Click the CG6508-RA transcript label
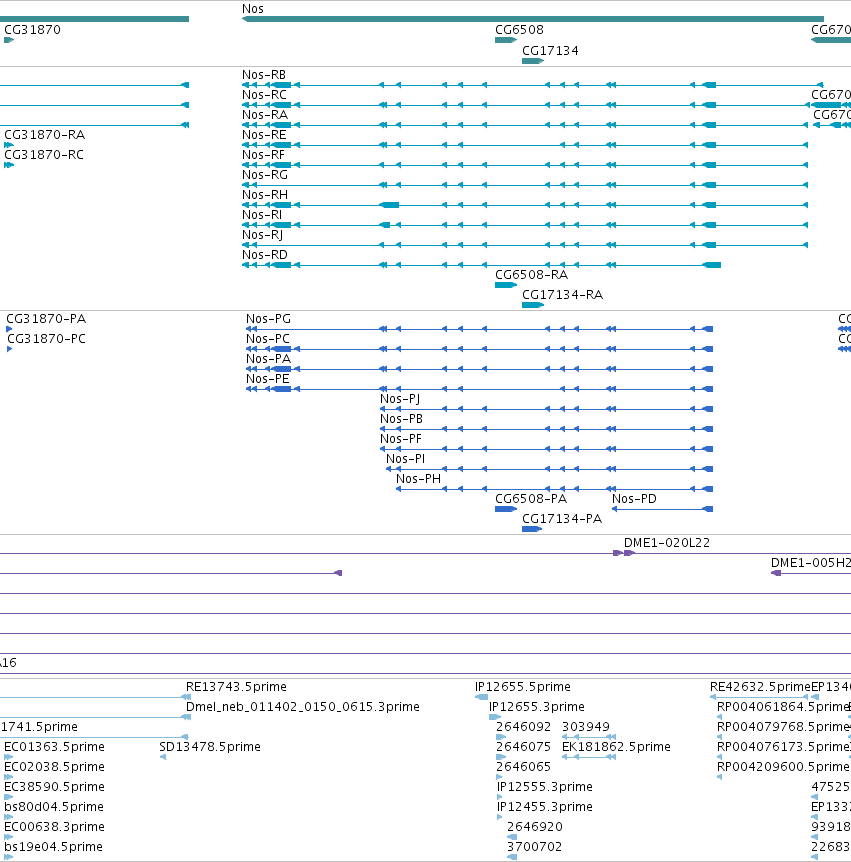The height and width of the screenshot is (862, 851). (x=531, y=274)
